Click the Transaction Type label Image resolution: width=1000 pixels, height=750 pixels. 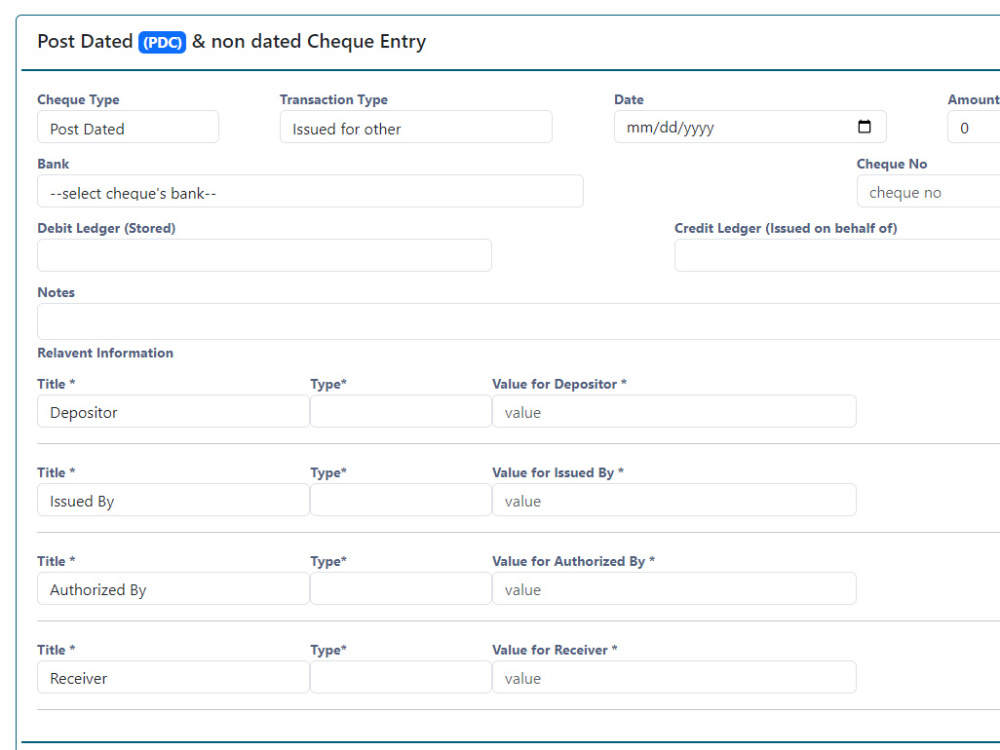(x=334, y=99)
